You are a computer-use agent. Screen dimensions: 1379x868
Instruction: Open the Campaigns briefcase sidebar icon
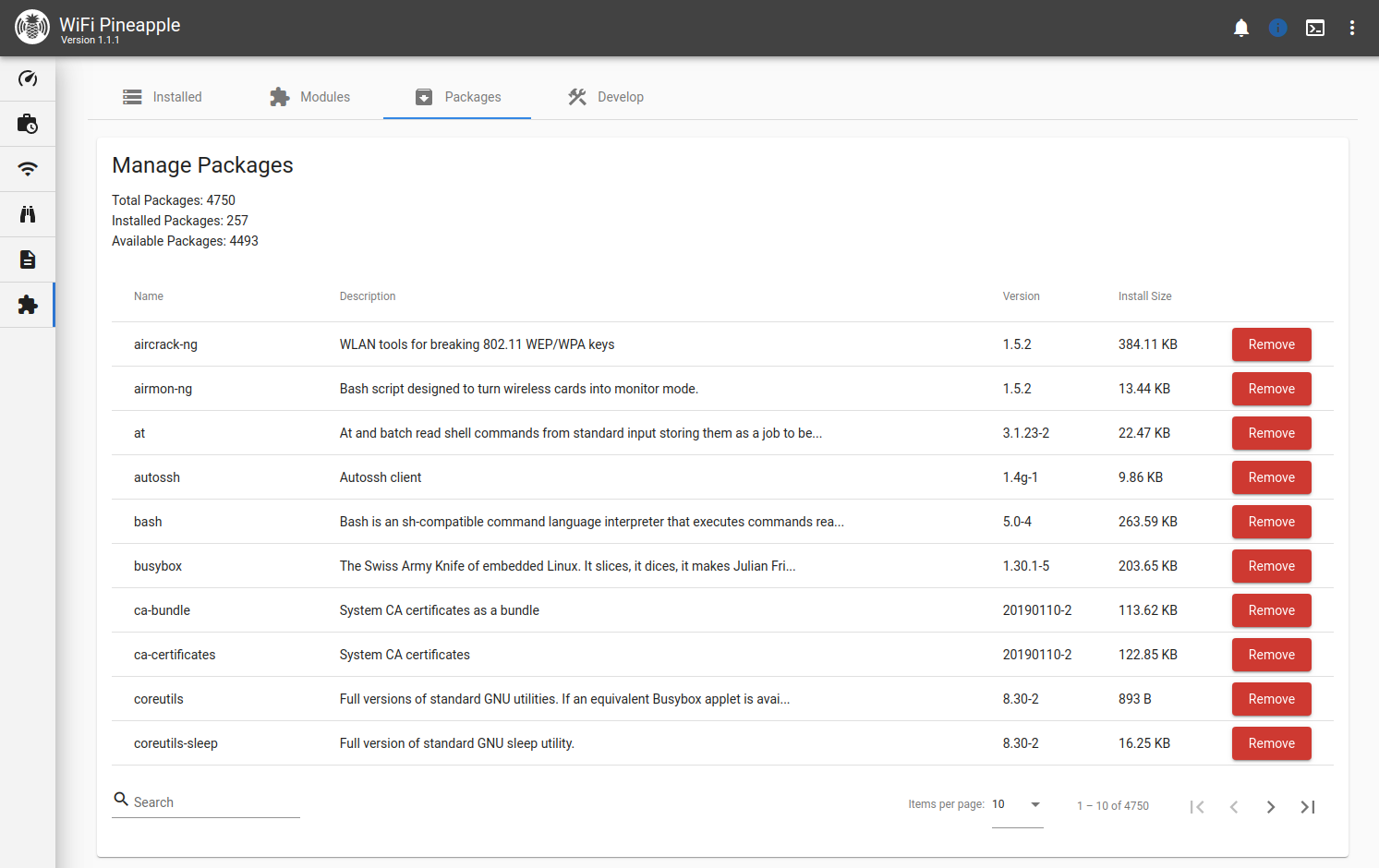[x=28, y=124]
